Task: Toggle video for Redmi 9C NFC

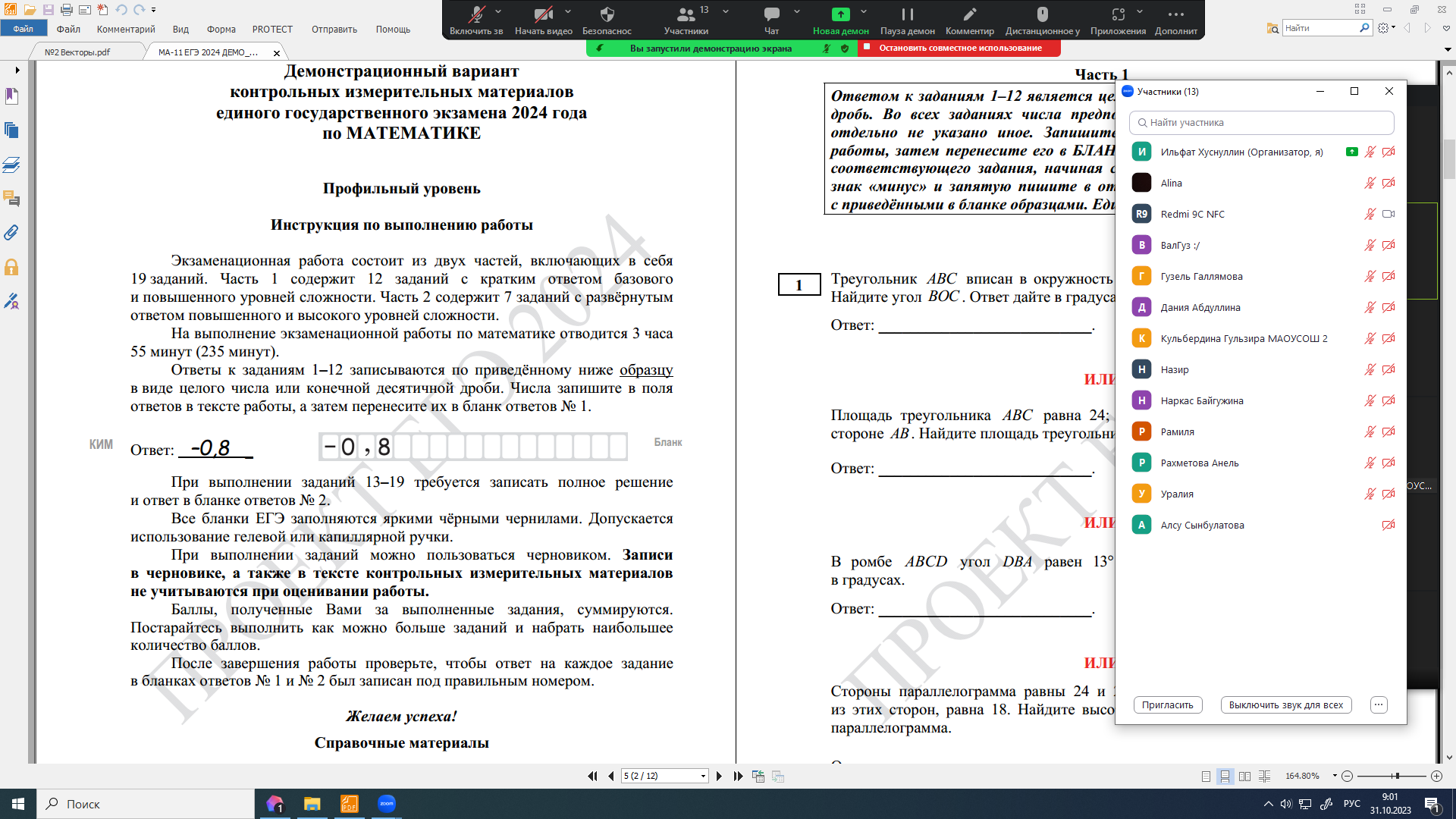Action: [1389, 214]
